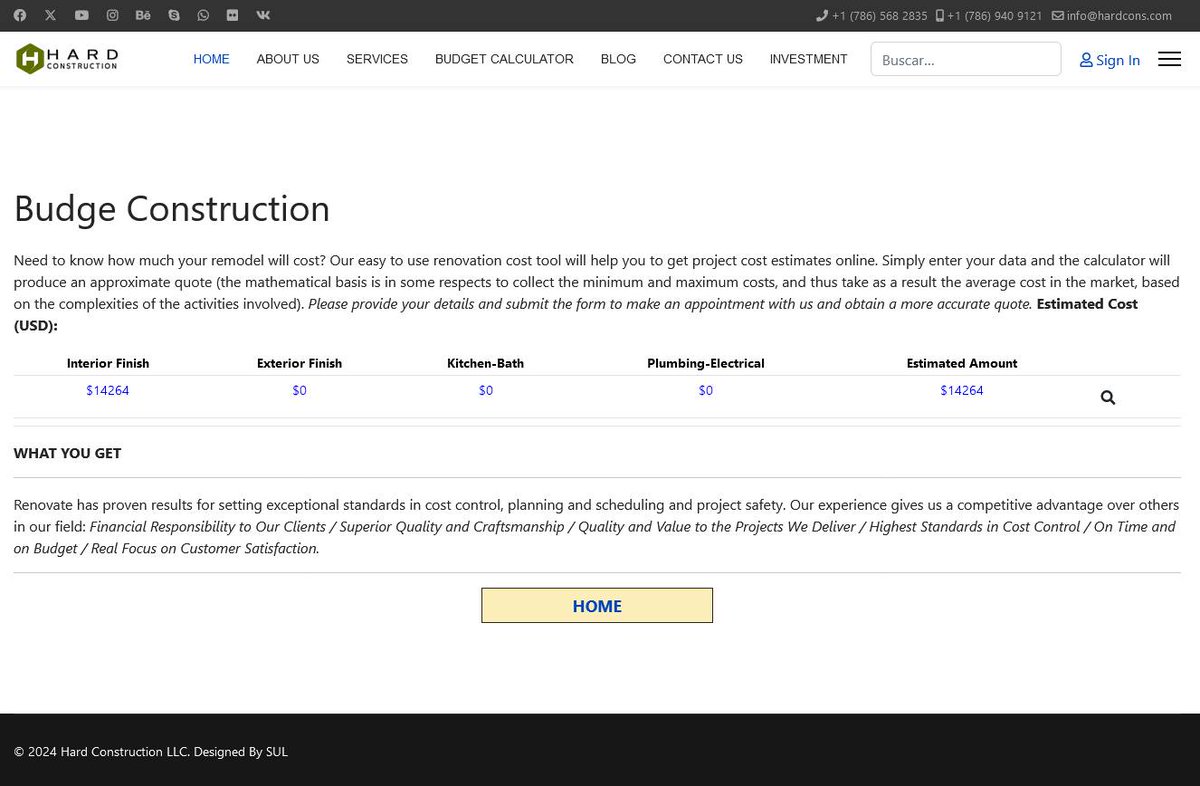Click the Estimated Amount column header
Viewport: 1200px width, 786px height.
coord(962,364)
